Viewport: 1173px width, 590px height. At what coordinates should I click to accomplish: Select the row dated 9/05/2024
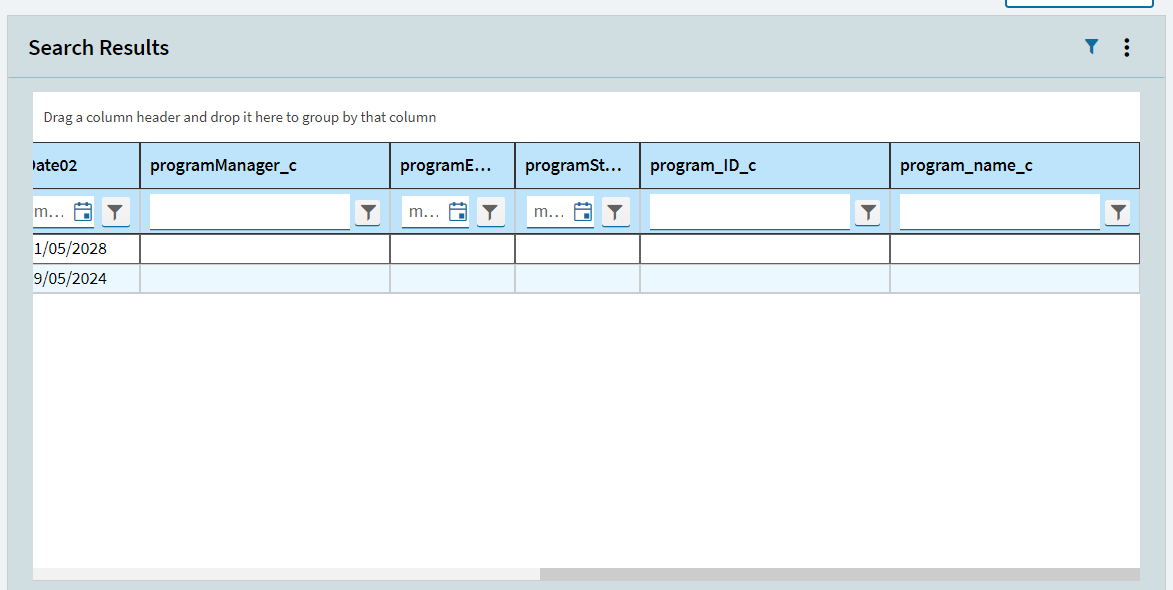(x=586, y=278)
